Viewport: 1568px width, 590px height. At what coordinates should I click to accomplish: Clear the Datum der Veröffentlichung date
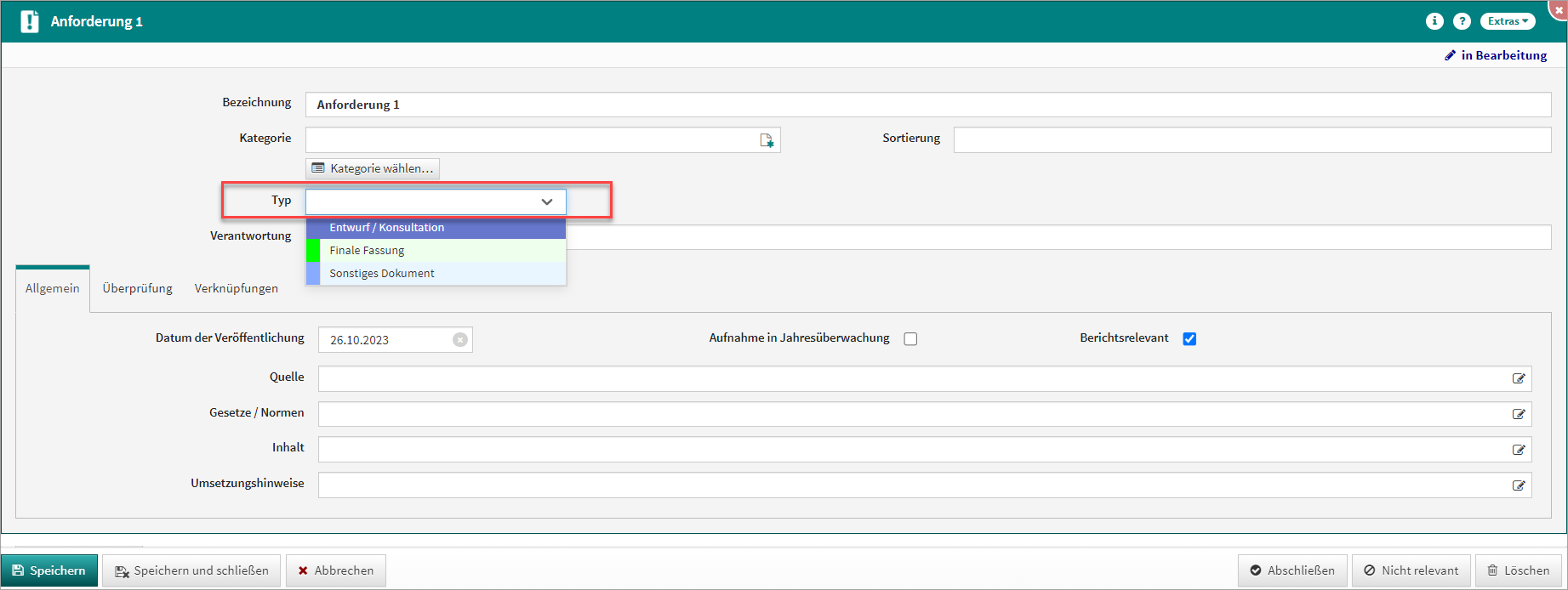[460, 340]
